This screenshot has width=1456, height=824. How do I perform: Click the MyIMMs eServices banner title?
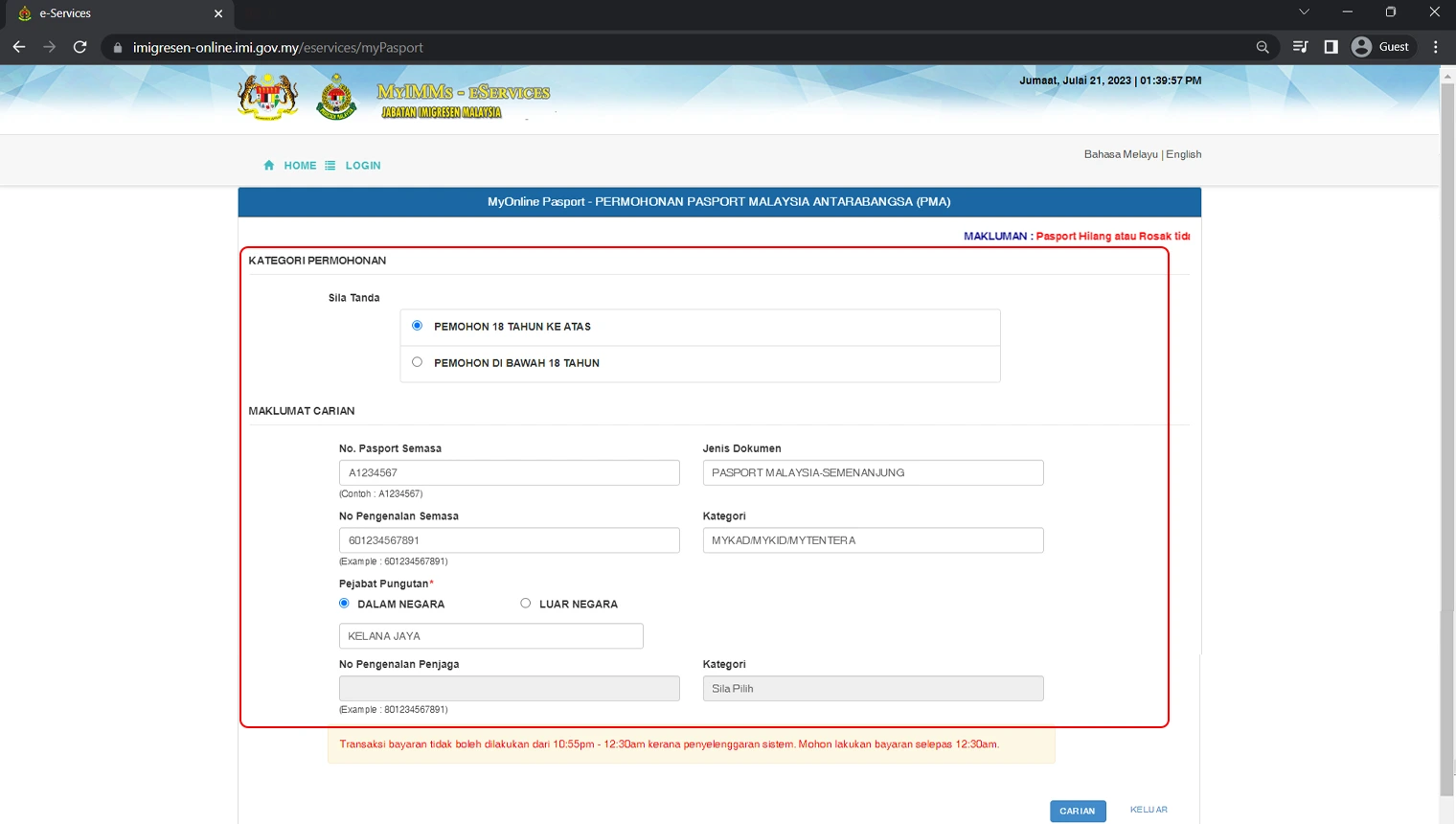[x=463, y=100]
